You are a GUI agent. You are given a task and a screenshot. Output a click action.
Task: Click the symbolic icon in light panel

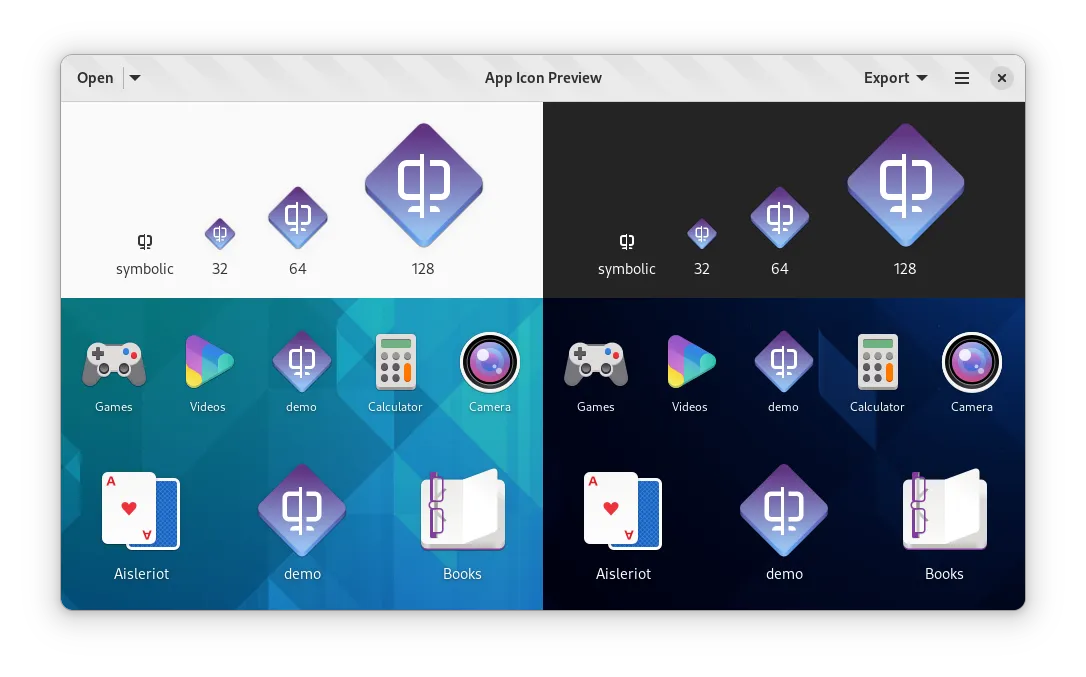[145, 241]
